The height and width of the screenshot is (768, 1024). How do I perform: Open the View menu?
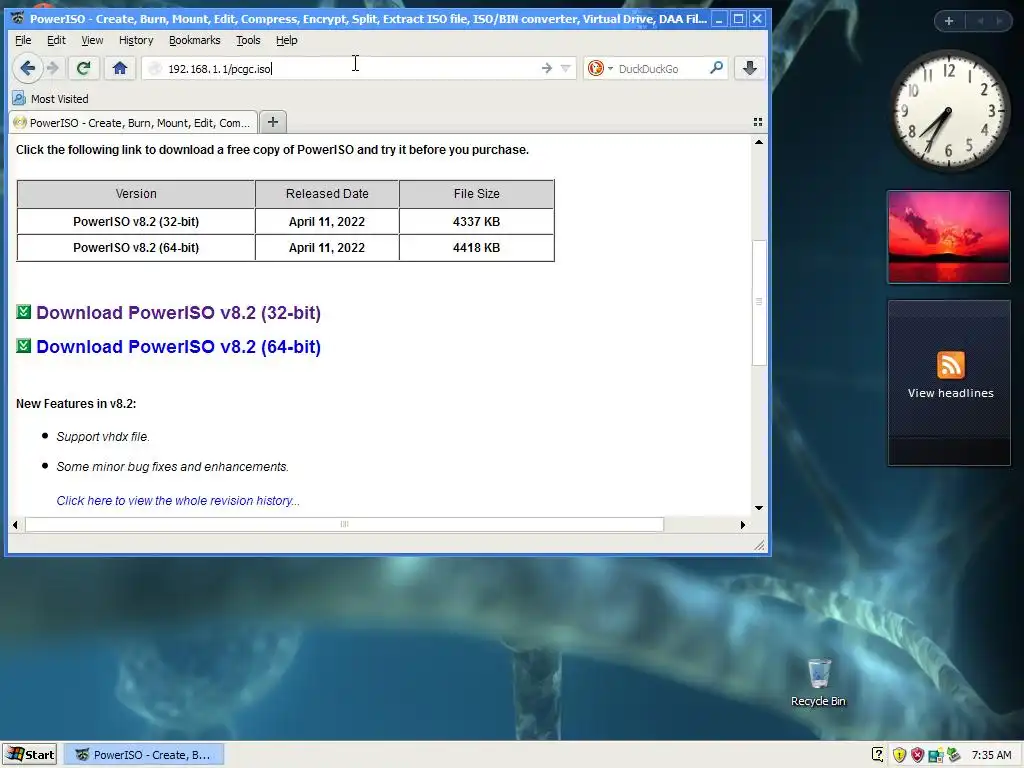(92, 40)
